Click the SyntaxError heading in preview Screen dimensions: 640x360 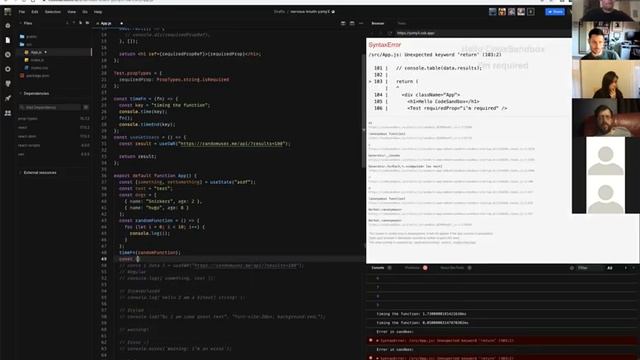[385, 45]
